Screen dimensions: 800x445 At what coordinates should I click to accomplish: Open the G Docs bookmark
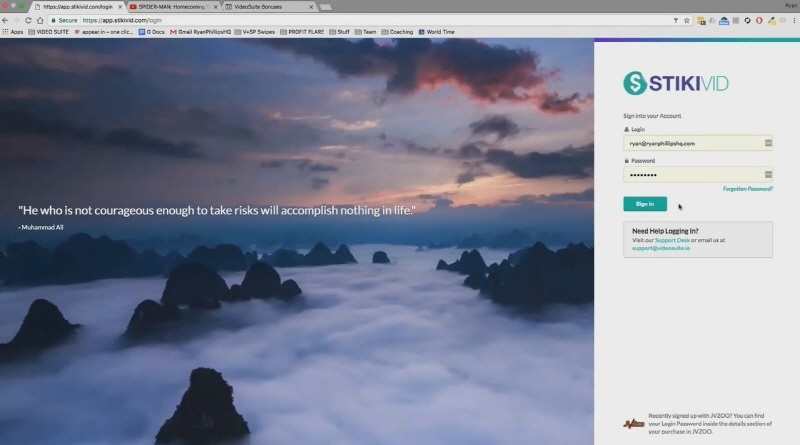[152, 32]
